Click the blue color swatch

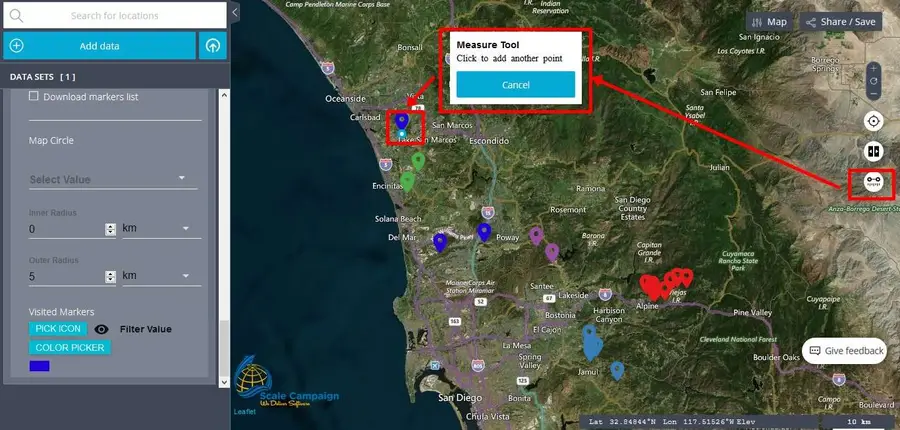pos(40,366)
